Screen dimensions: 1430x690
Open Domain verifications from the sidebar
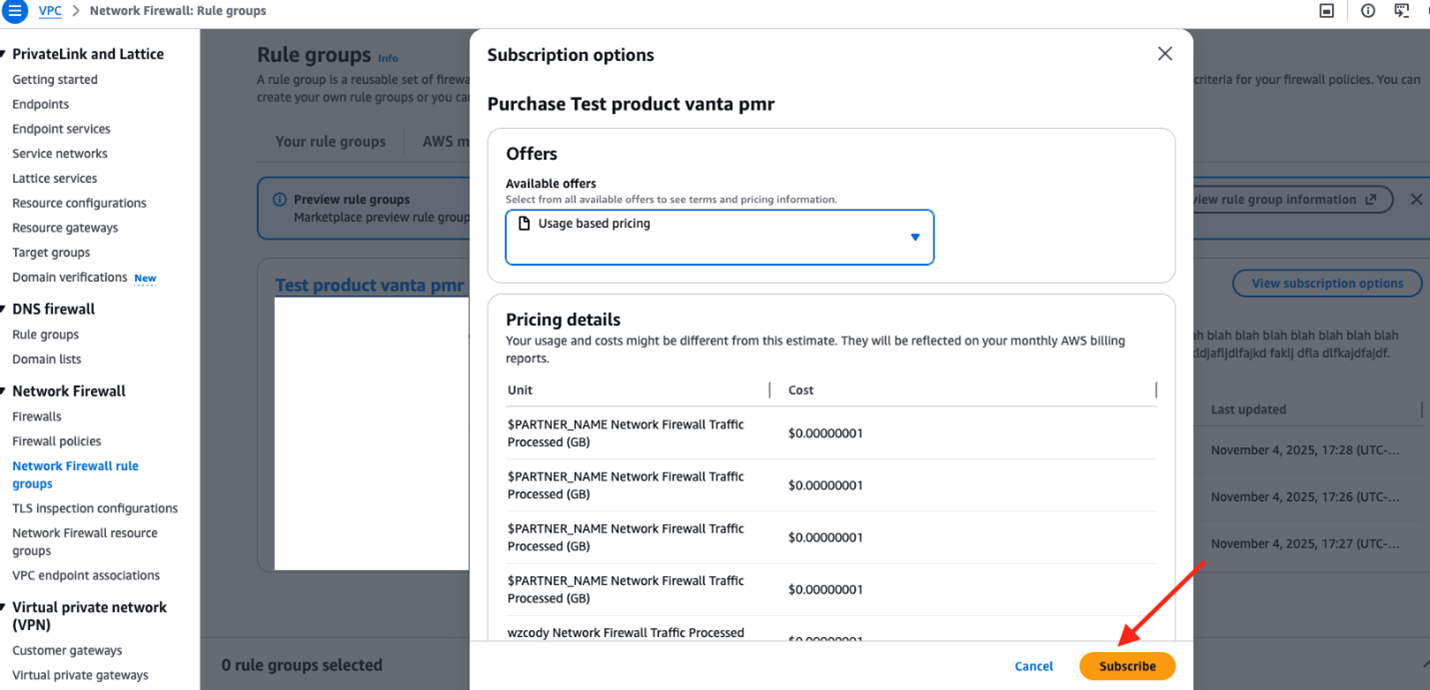[x=69, y=277]
